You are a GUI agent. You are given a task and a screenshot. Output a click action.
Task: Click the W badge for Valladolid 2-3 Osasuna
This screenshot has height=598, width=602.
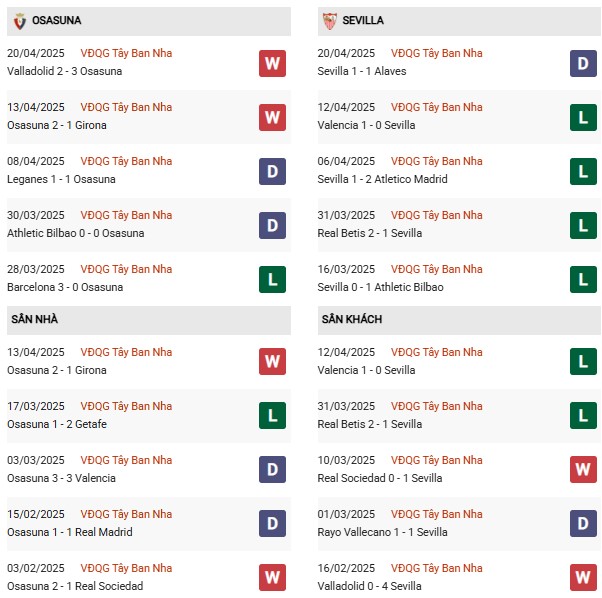(x=272, y=63)
